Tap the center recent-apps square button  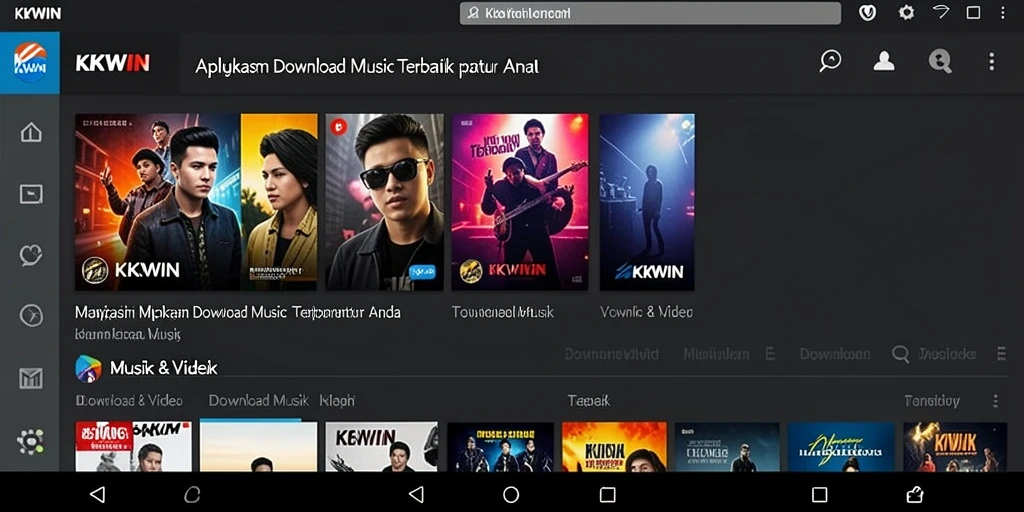pyautogui.click(x=607, y=494)
